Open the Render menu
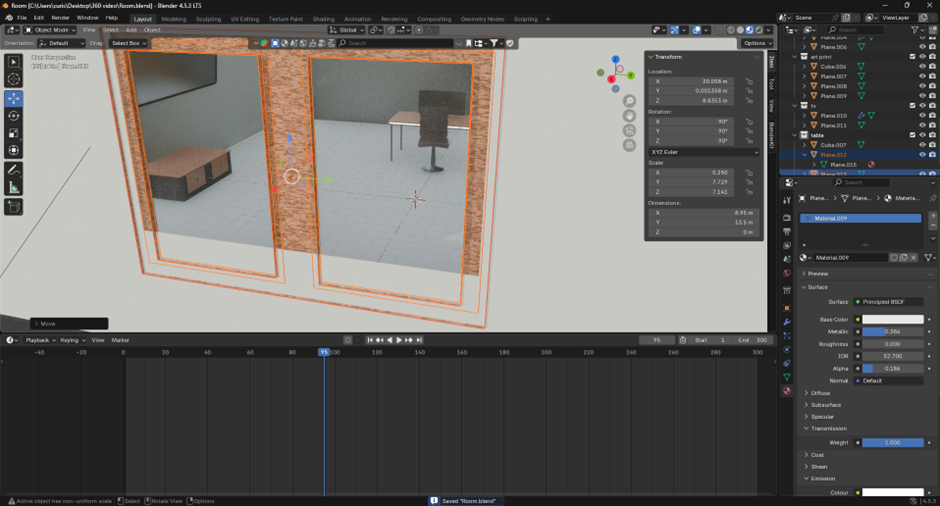 click(60, 18)
